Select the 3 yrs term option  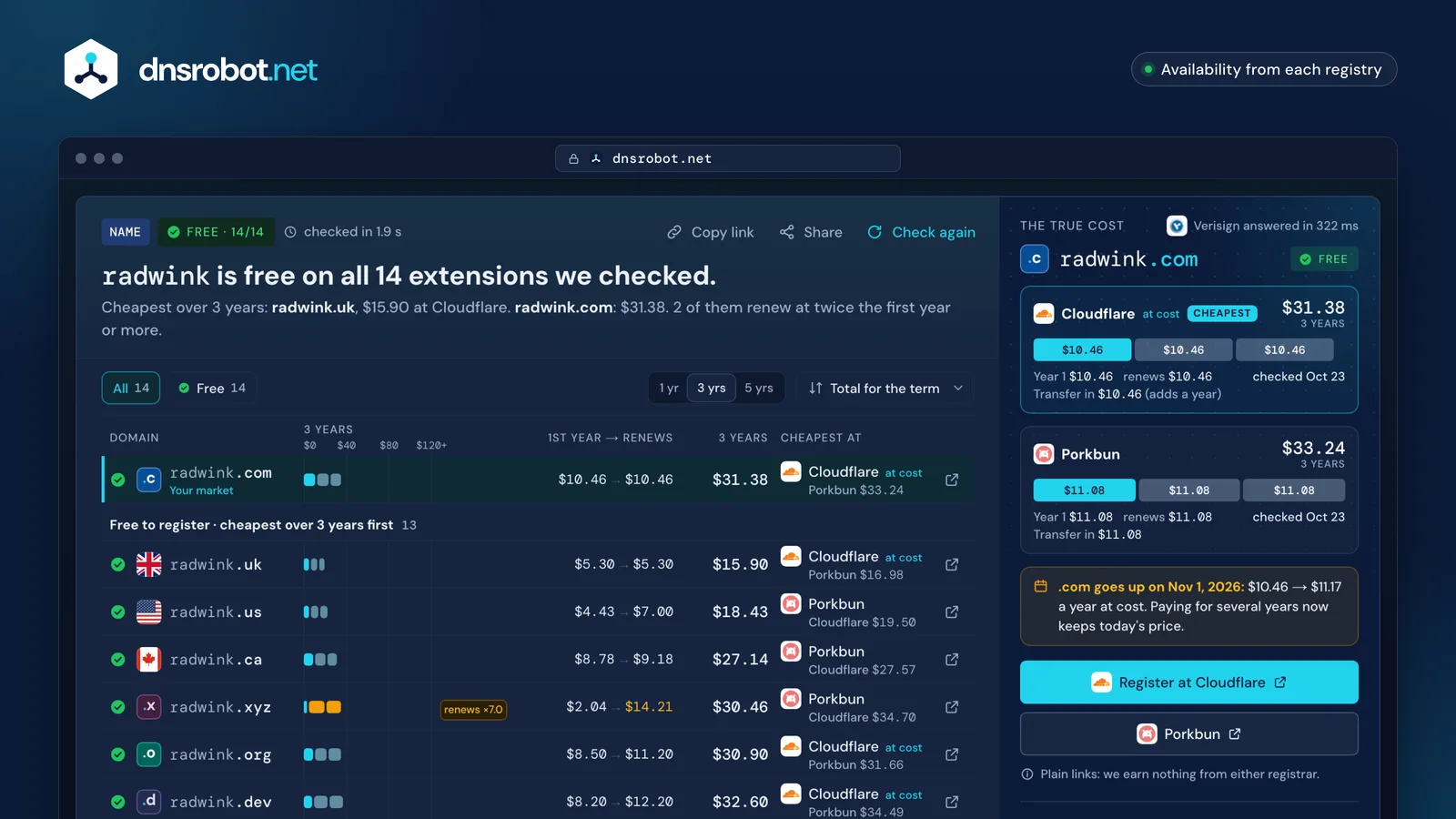pos(712,389)
